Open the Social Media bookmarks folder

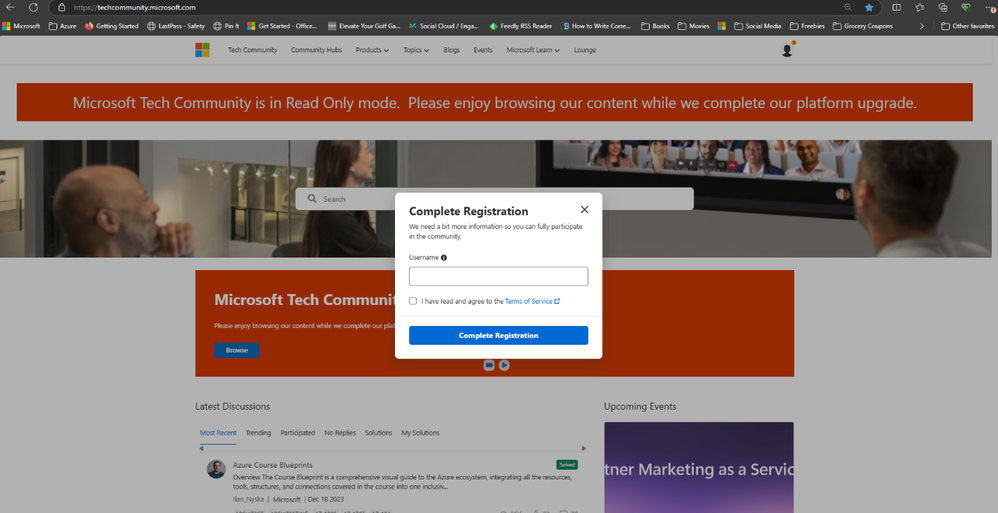757,26
